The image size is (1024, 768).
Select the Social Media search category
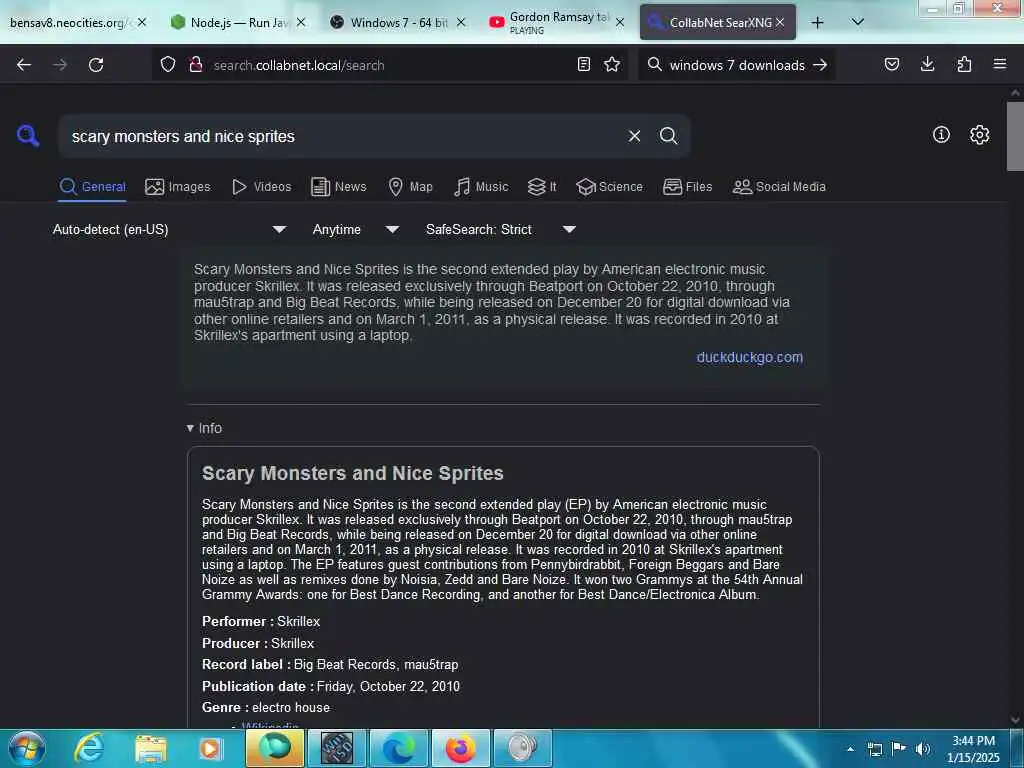[x=779, y=187]
